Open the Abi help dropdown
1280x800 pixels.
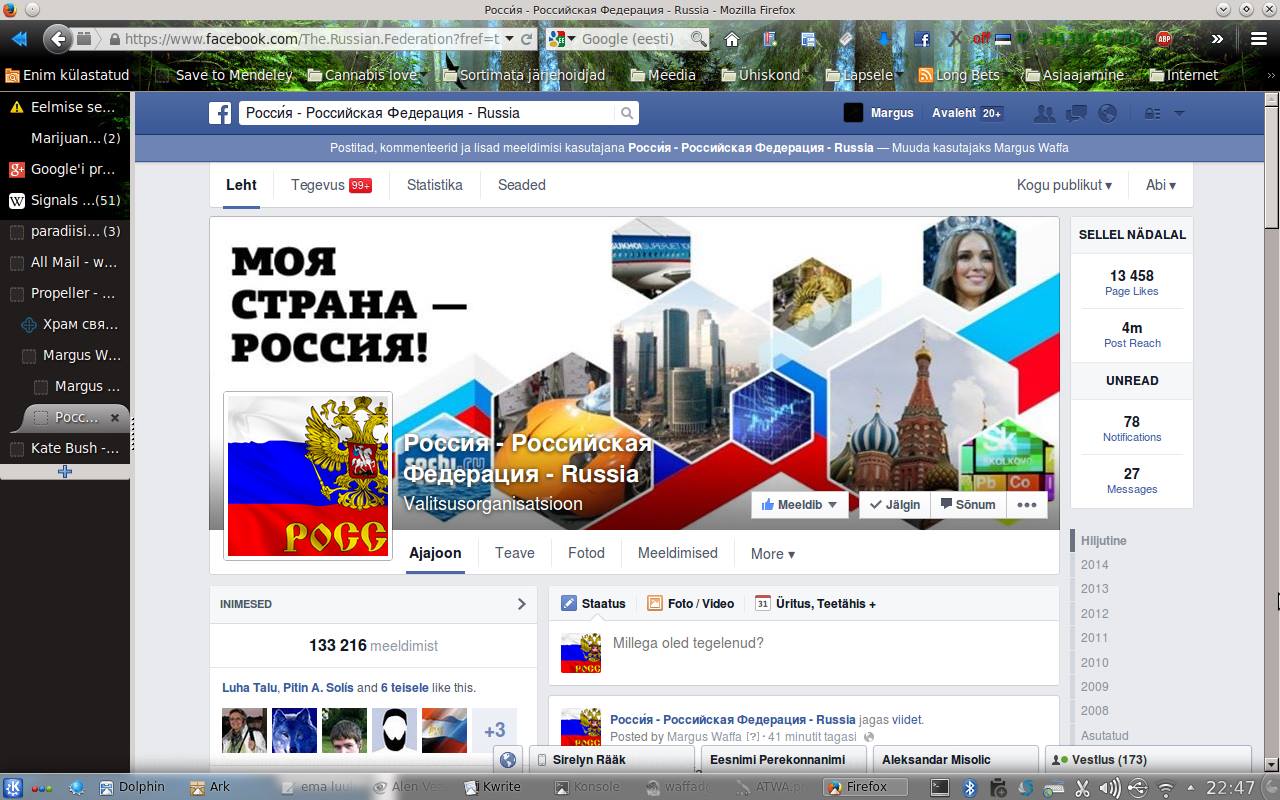click(x=1160, y=185)
